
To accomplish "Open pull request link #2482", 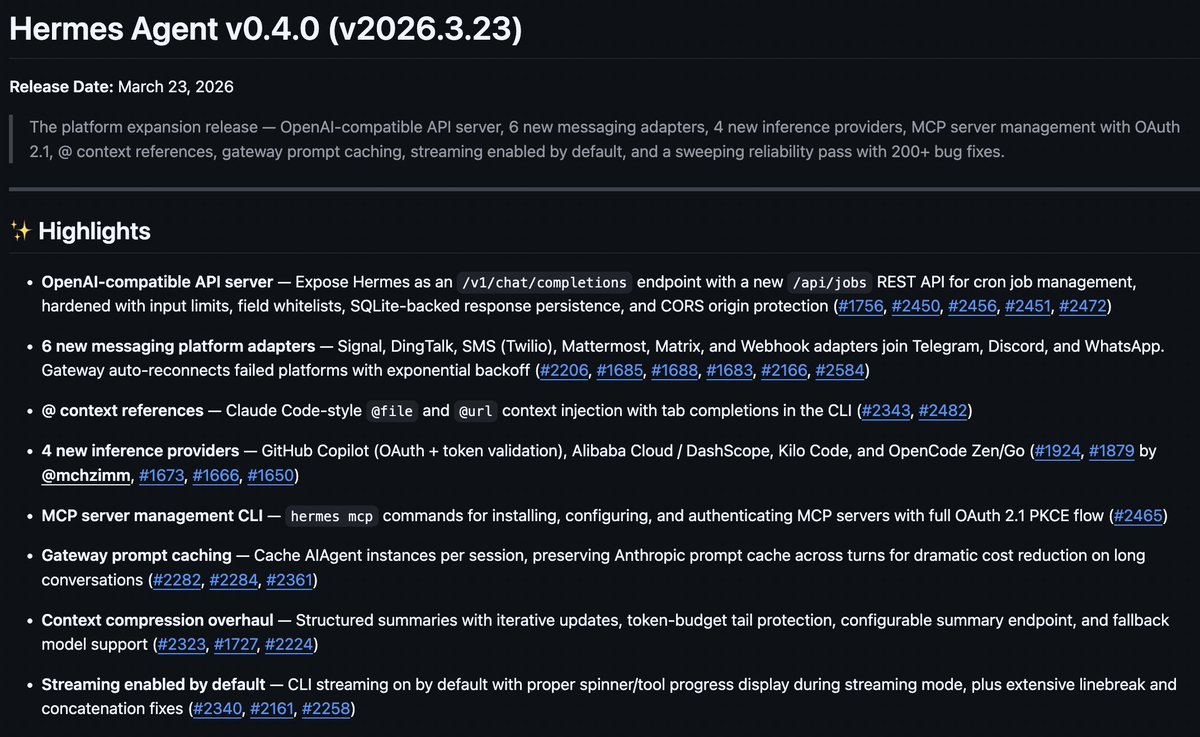I will (x=942, y=410).
